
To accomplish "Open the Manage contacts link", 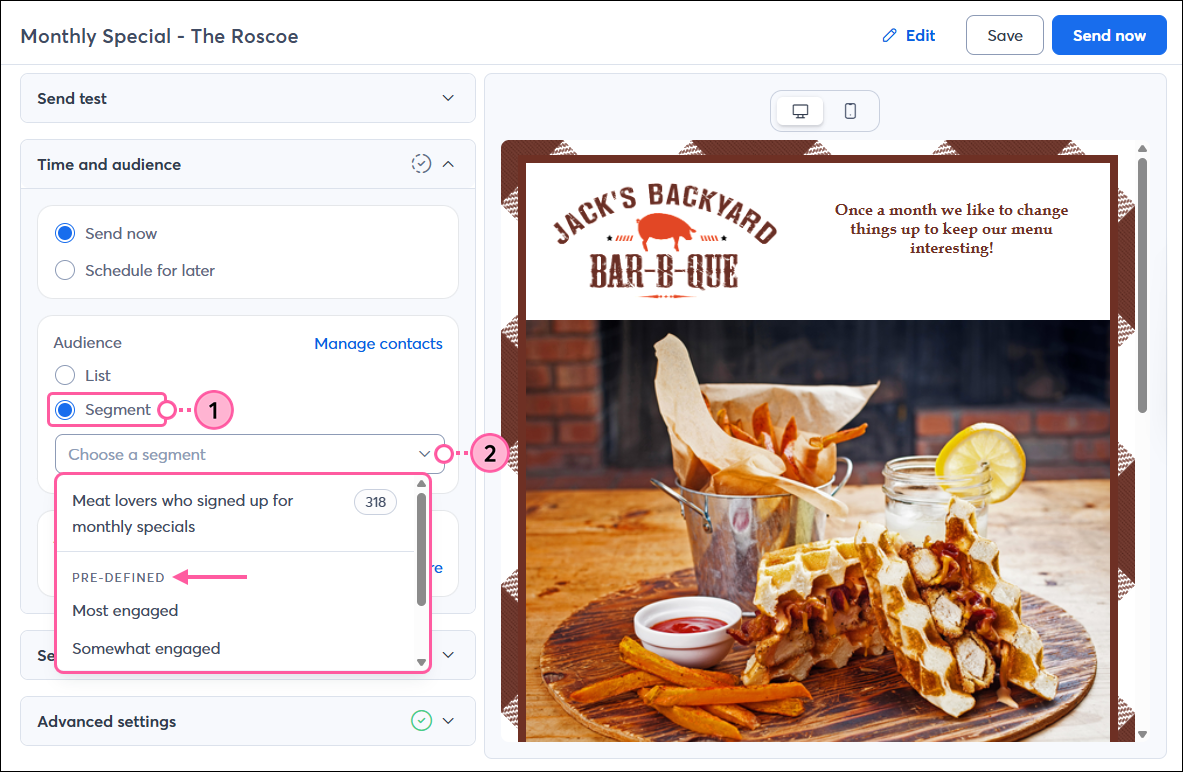I will [378, 343].
